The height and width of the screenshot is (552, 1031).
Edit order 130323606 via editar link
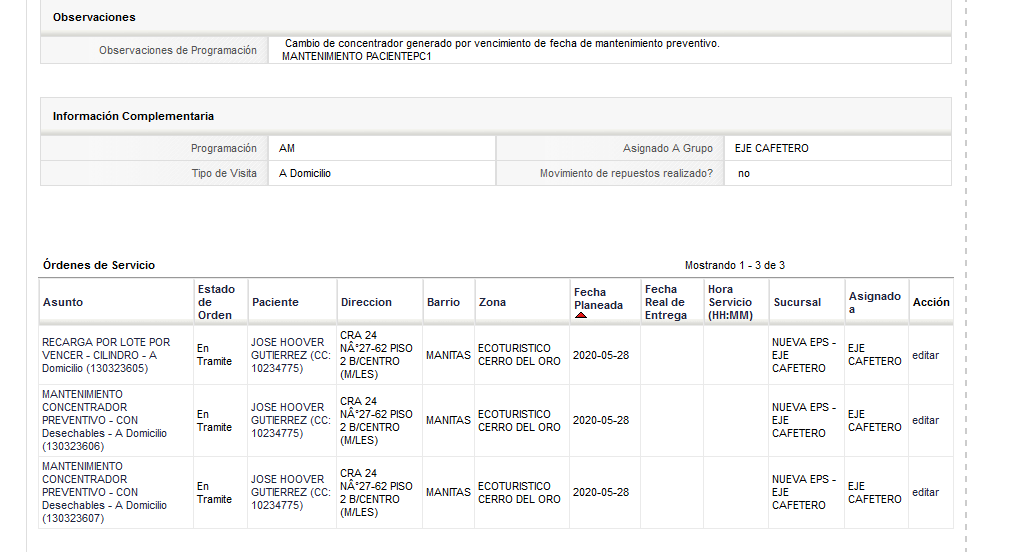(x=925, y=421)
